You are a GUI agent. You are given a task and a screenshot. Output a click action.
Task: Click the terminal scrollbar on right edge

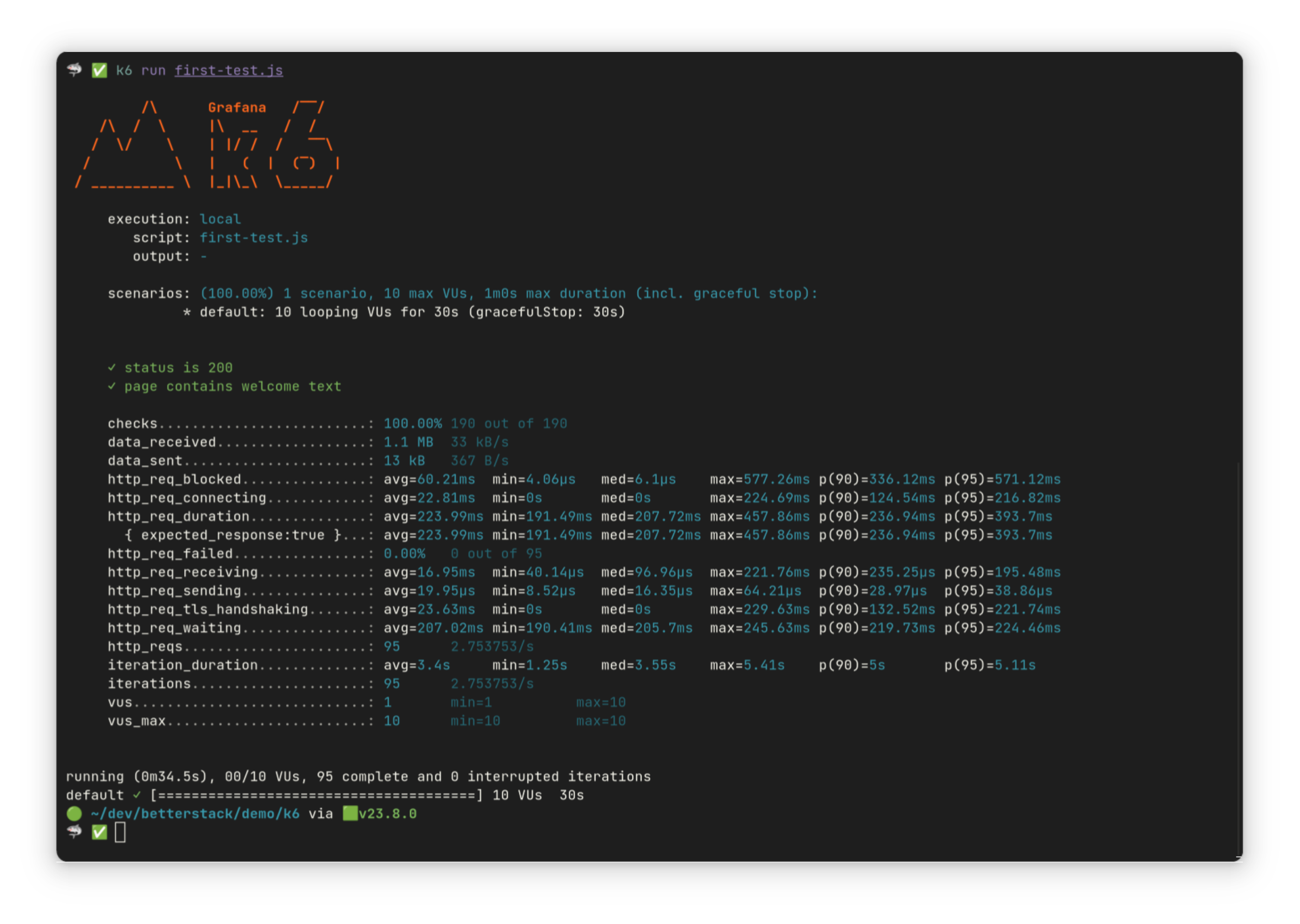click(x=1239, y=654)
